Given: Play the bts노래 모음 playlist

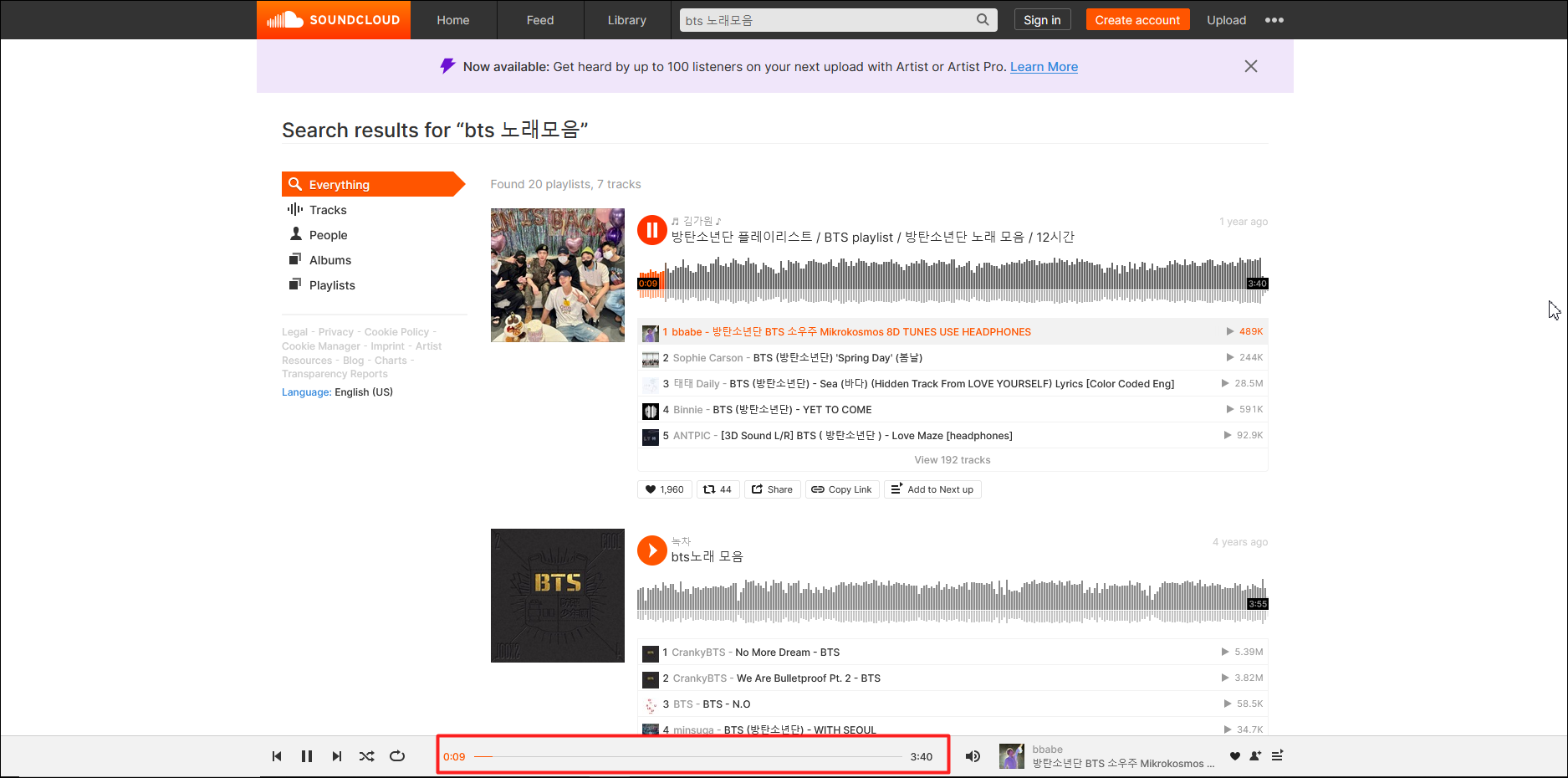Looking at the screenshot, I should 652,550.
